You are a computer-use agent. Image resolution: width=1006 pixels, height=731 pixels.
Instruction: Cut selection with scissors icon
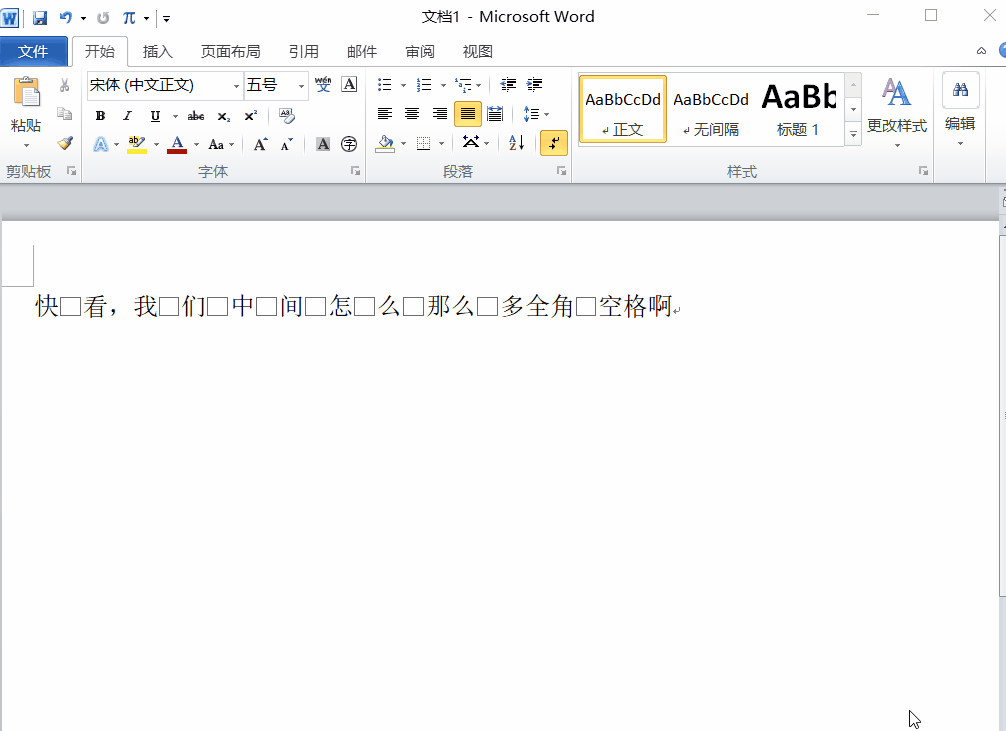click(x=64, y=85)
